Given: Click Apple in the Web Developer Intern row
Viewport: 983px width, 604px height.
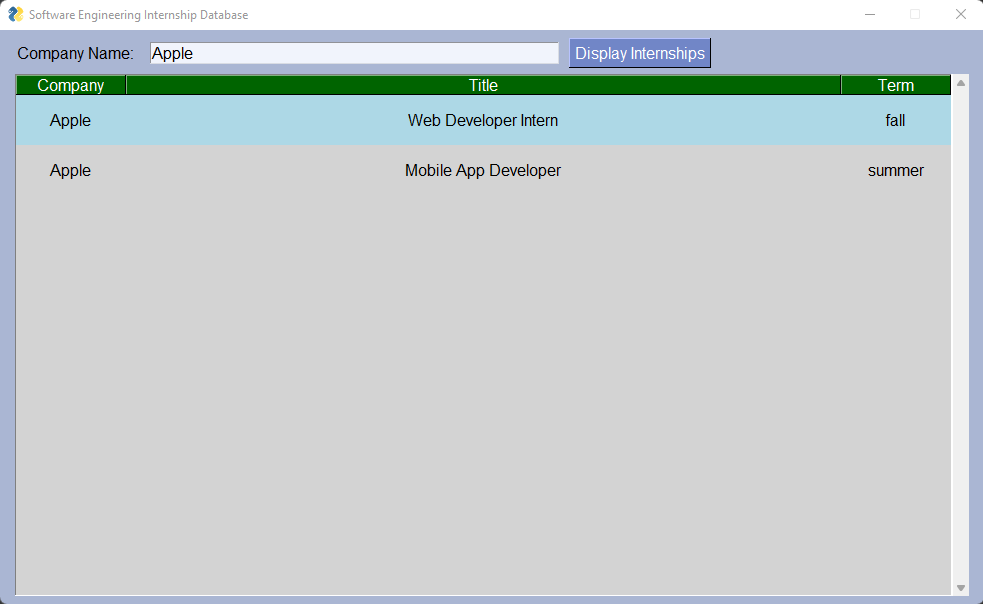Looking at the screenshot, I should 70,120.
